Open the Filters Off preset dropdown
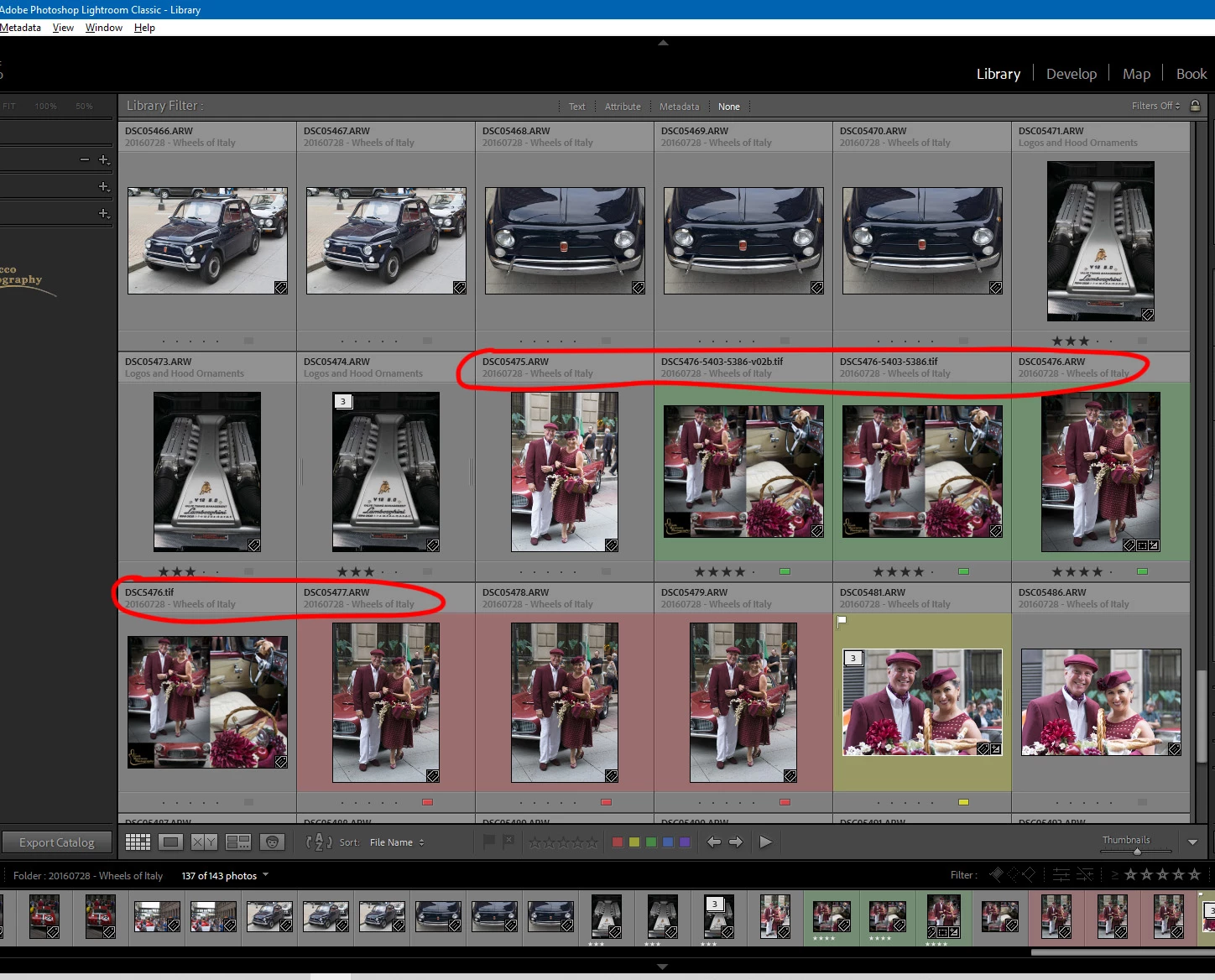 pos(1155,106)
